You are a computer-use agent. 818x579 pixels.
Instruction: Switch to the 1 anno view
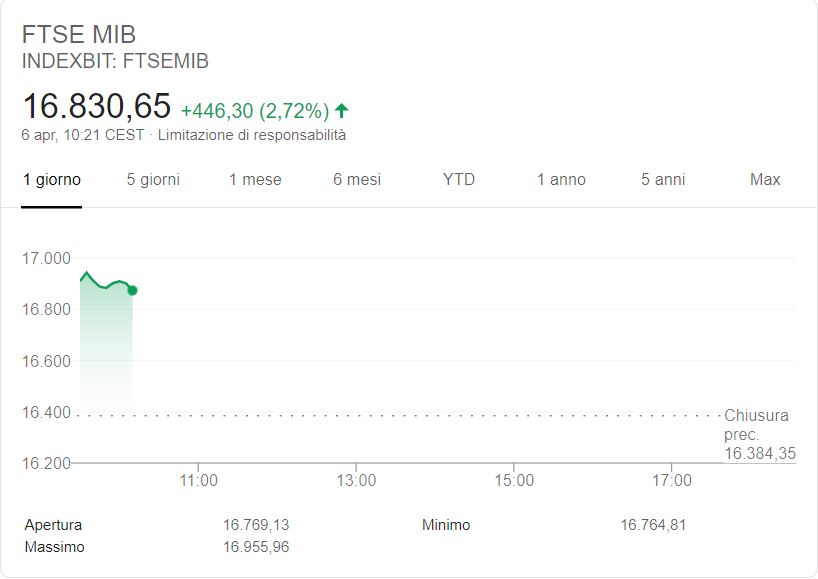tap(561, 180)
